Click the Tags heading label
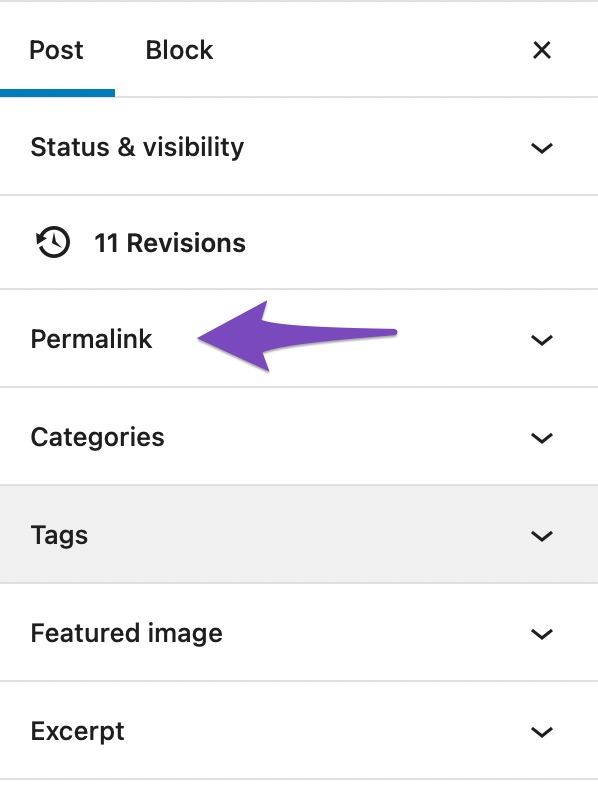 pyautogui.click(x=59, y=535)
